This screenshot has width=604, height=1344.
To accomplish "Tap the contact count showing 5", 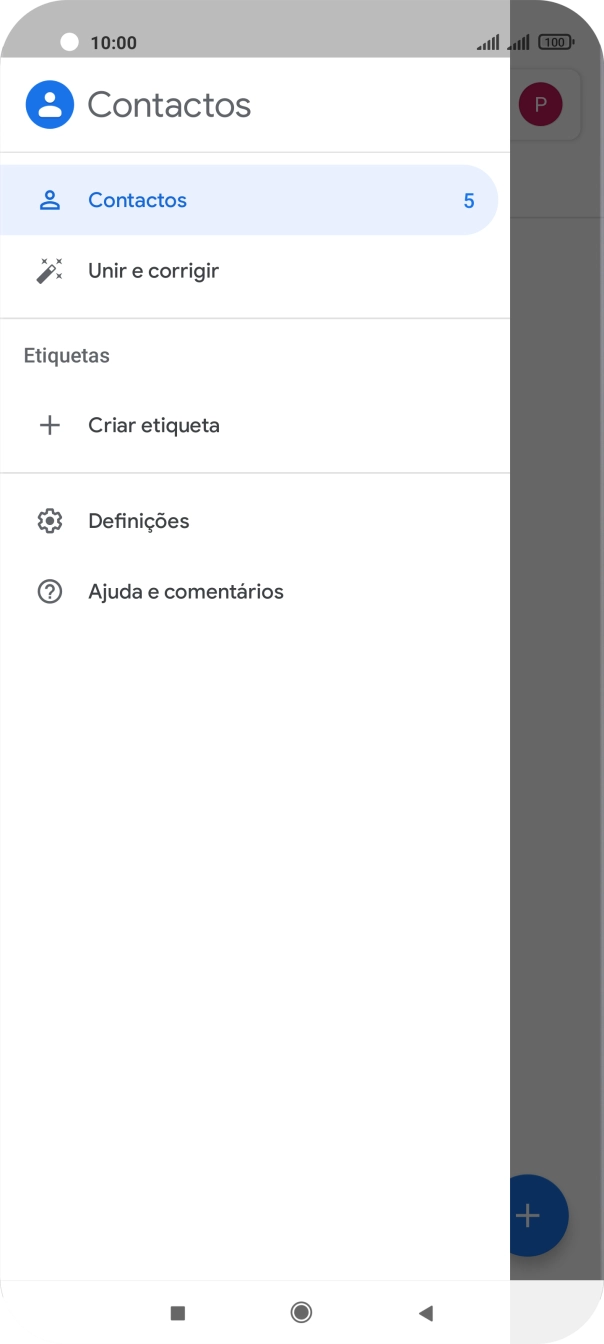I will pos(468,199).
